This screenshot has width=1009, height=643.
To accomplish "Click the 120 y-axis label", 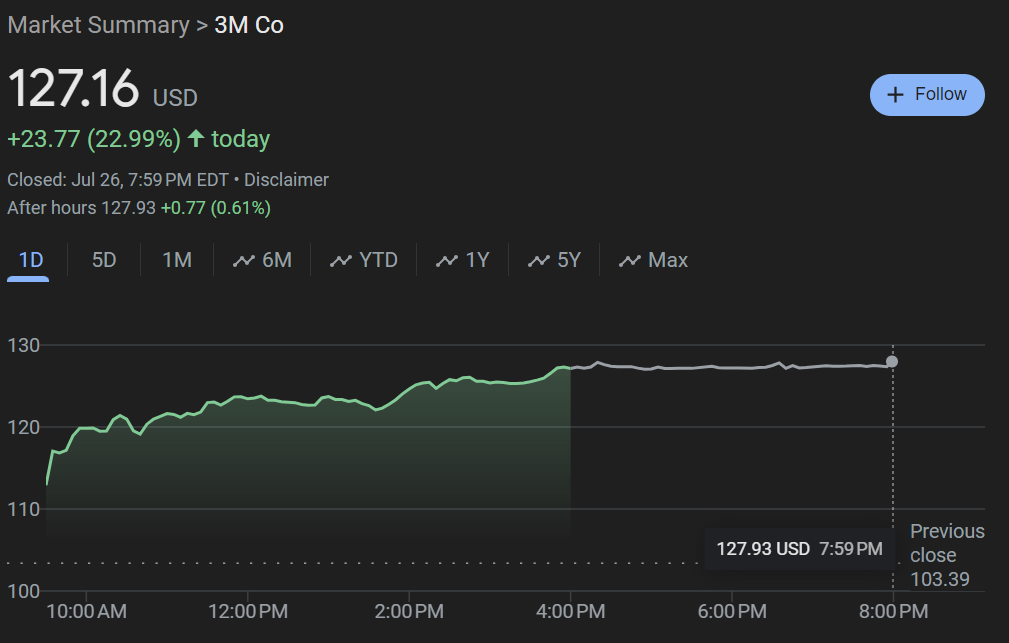I will point(24,427).
